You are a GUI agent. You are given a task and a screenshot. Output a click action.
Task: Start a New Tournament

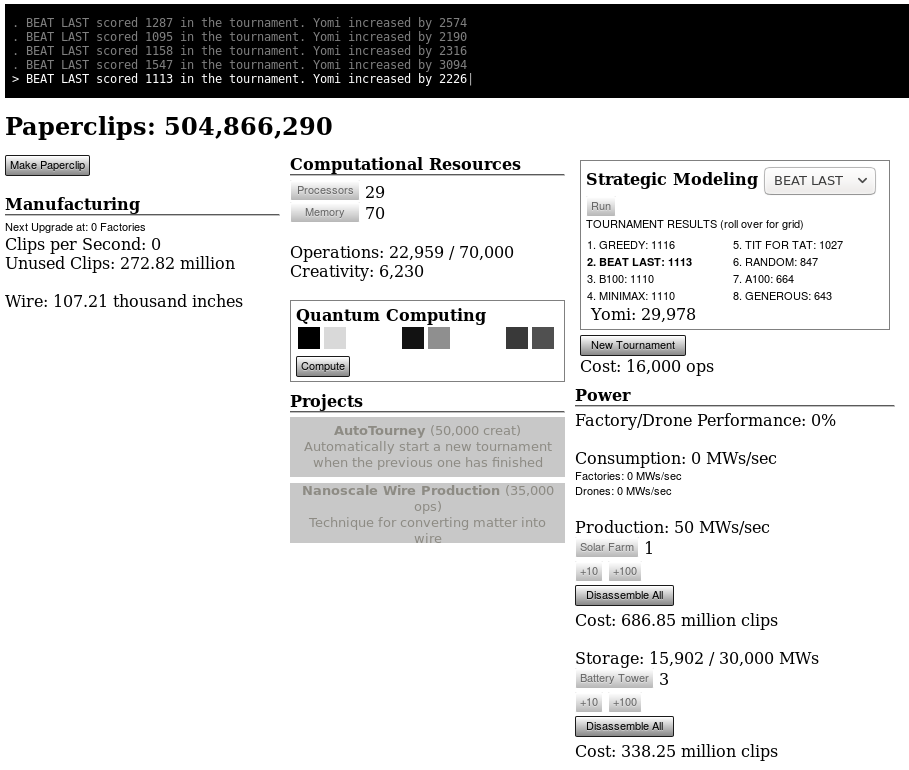(632, 346)
